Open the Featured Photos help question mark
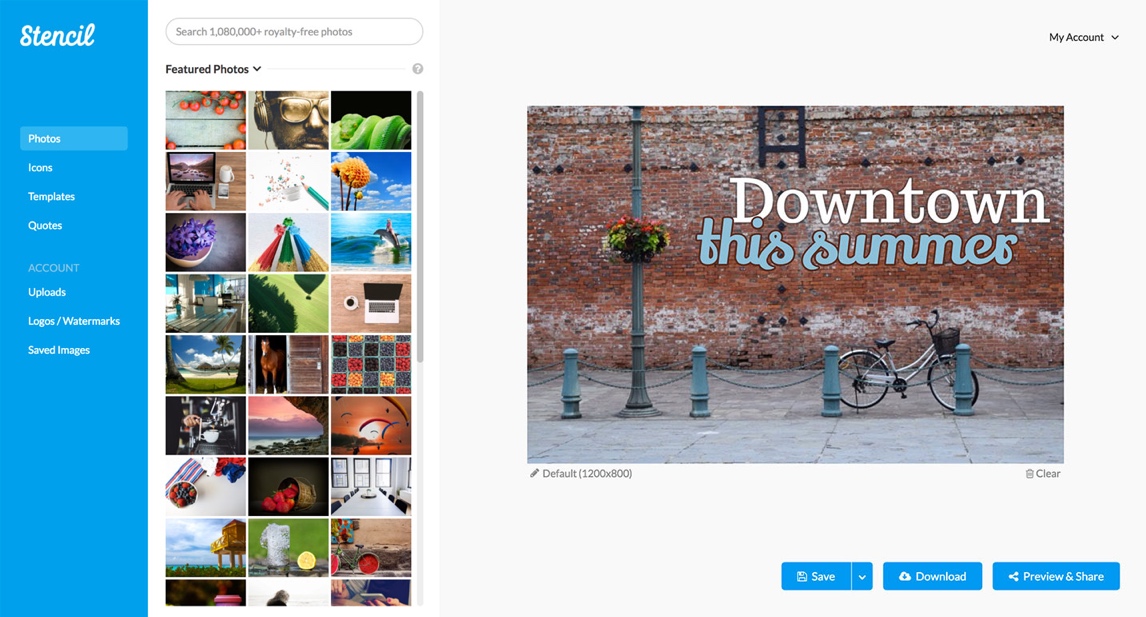 tap(418, 68)
